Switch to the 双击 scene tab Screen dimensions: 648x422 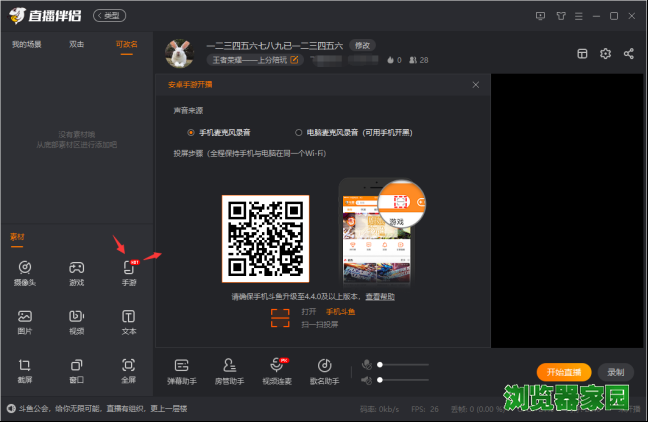click(x=76, y=44)
